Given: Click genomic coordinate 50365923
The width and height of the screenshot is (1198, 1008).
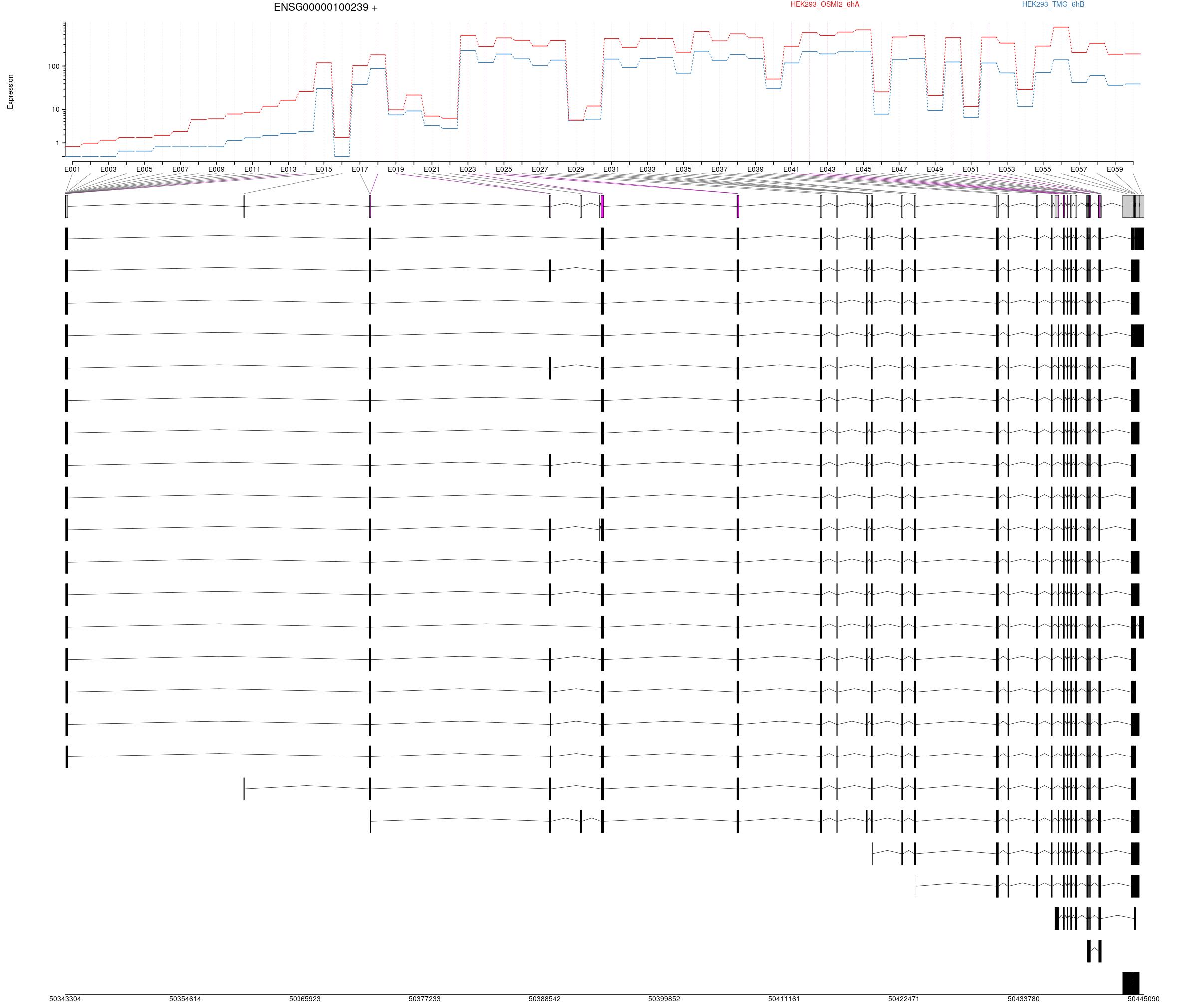Looking at the screenshot, I should (304, 999).
